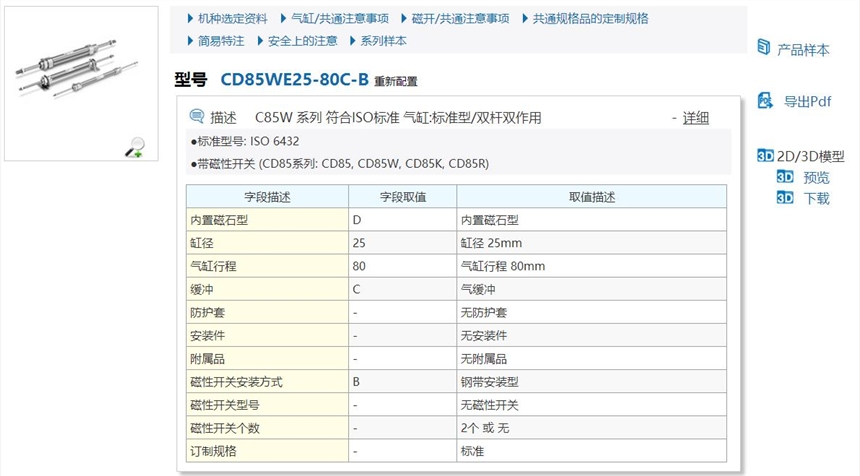The width and height of the screenshot is (860, 476).
Task: Click the model number CD85WE25-80C-B
Action: (x=295, y=80)
